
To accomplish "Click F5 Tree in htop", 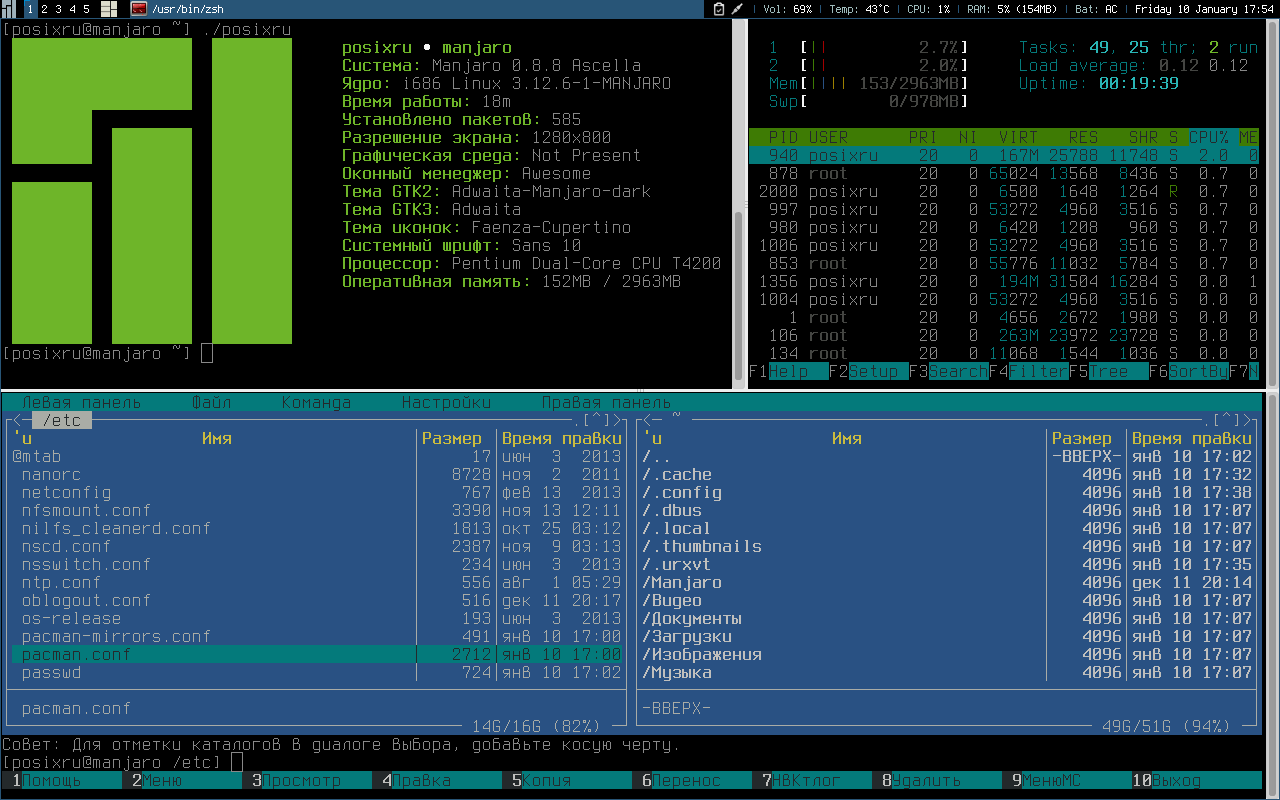I will click(x=1108, y=372).
